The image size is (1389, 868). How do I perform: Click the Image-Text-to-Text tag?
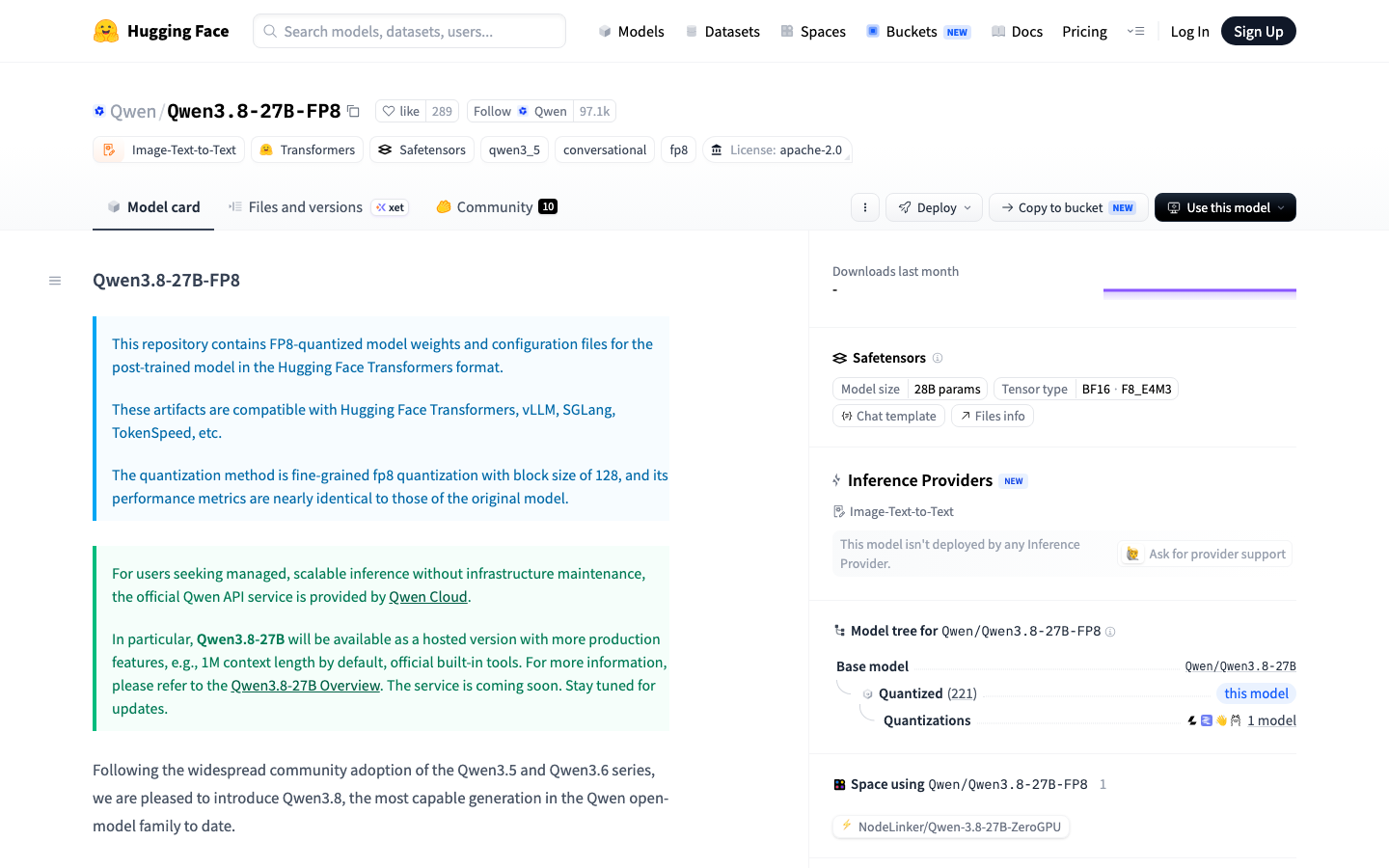click(169, 149)
